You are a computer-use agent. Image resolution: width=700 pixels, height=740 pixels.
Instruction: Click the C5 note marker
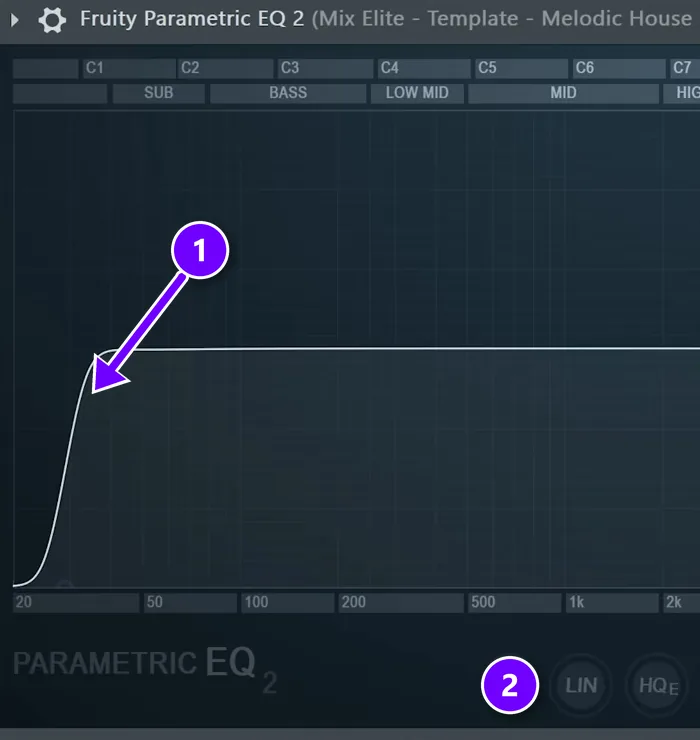coord(521,68)
